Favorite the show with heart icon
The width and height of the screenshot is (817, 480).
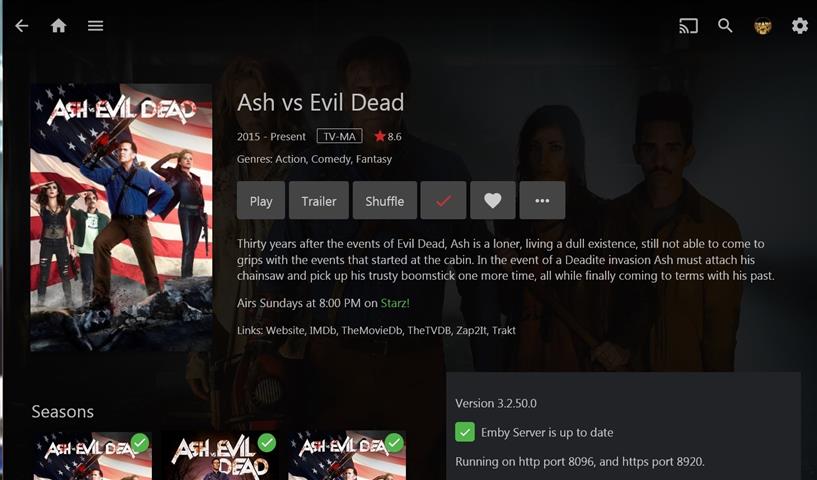(492, 201)
